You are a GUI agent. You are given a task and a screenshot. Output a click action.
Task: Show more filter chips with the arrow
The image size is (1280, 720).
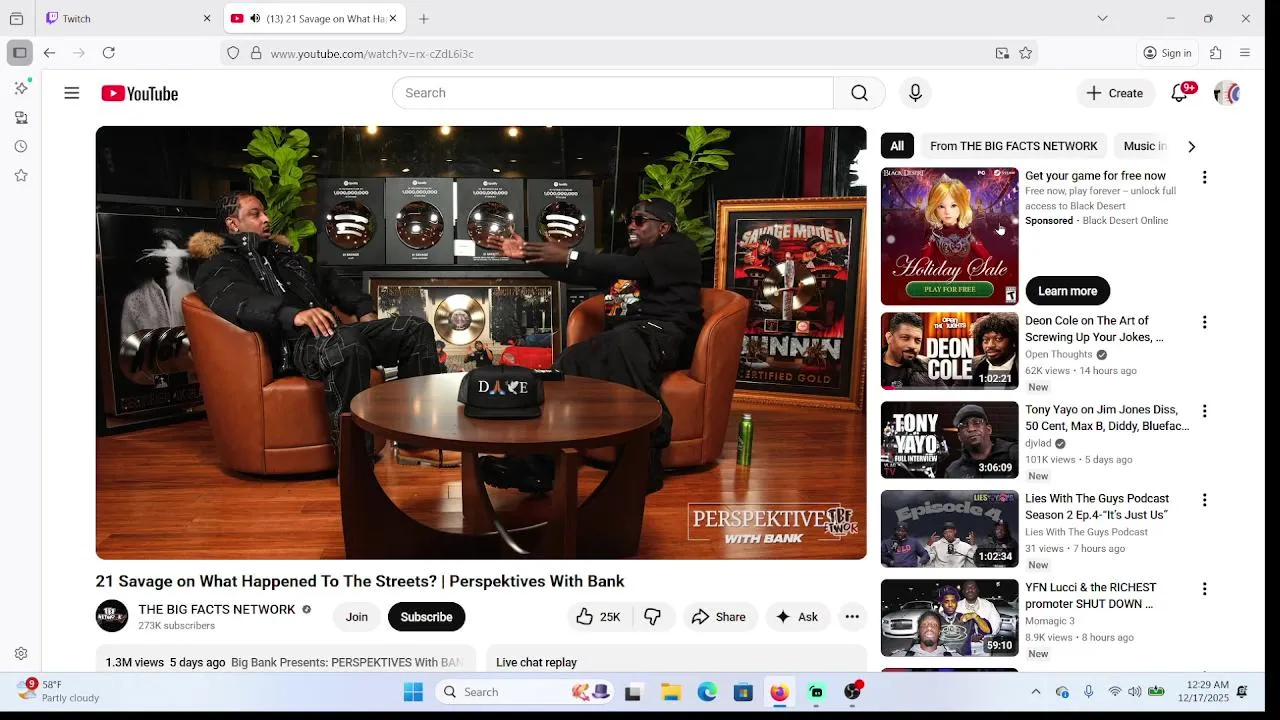[x=1191, y=146]
